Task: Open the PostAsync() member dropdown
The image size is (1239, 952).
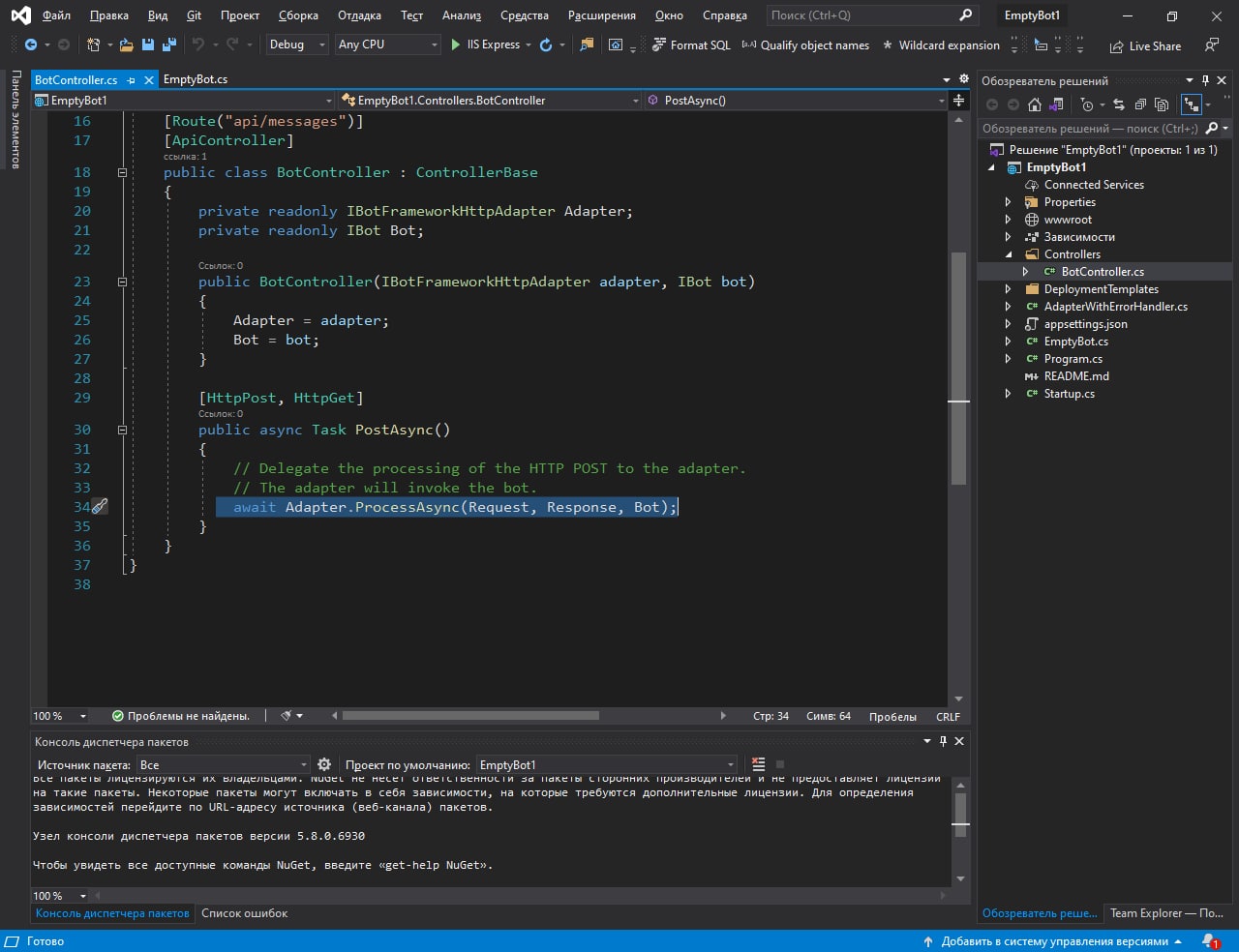Action: pos(795,100)
